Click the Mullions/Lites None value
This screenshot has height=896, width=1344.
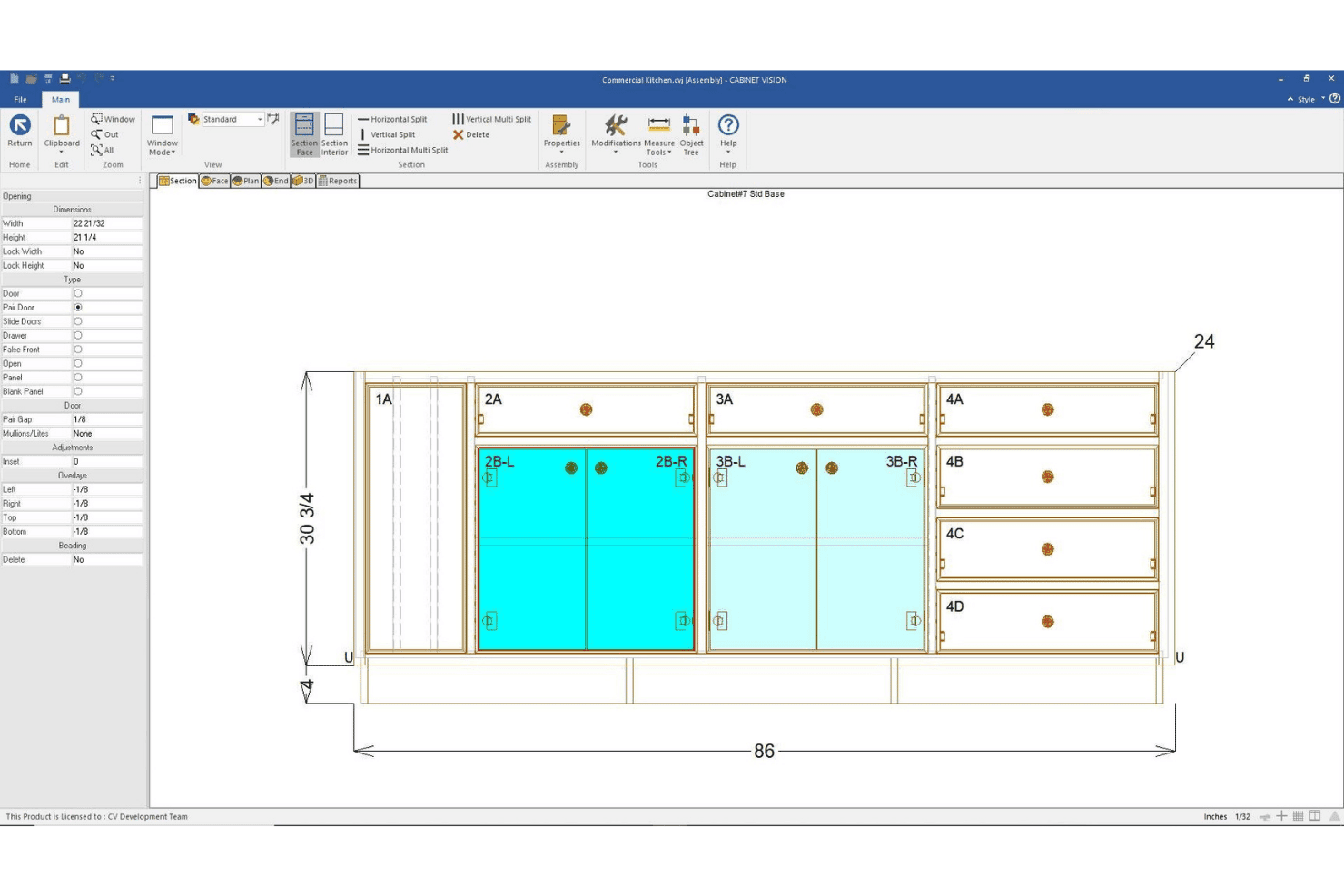(107, 434)
